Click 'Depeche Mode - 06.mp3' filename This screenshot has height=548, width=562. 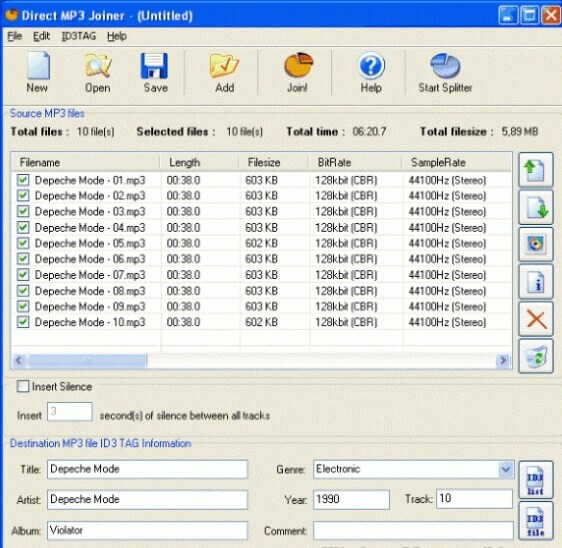[90, 259]
